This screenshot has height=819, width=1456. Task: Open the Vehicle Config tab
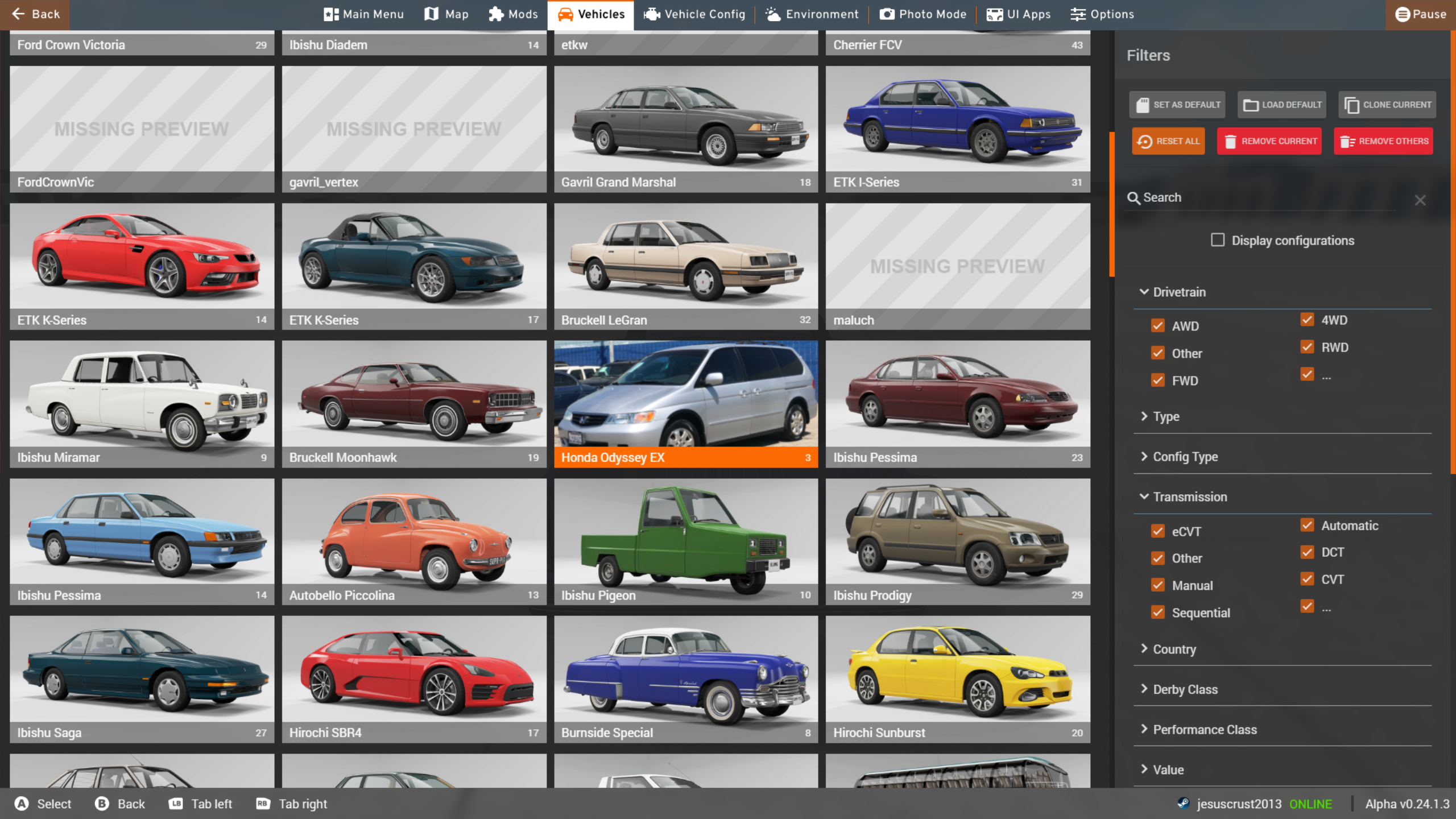pyautogui.click(x=694, y=14)
